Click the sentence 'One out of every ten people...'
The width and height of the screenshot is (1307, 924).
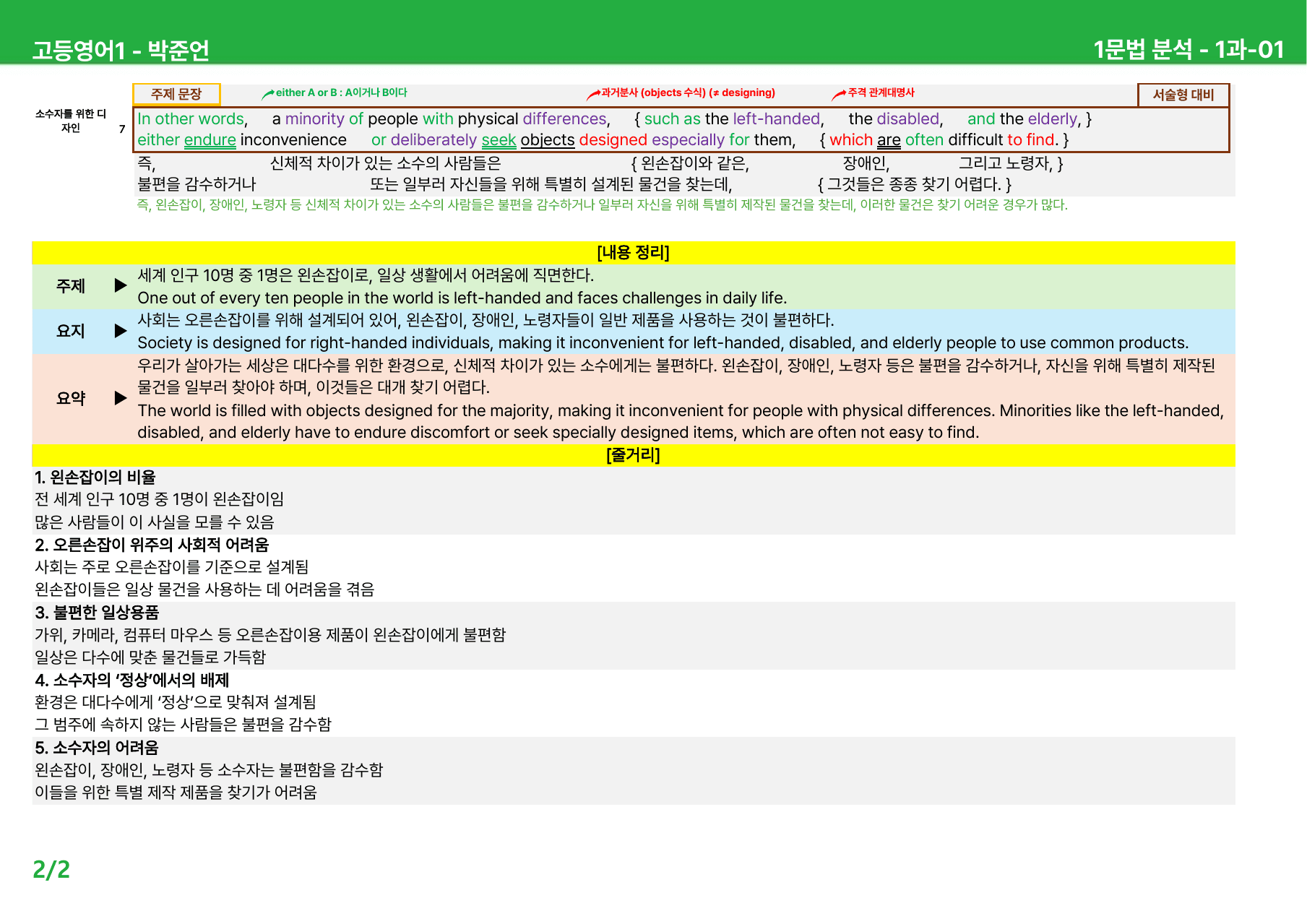[x=462, y=298]
